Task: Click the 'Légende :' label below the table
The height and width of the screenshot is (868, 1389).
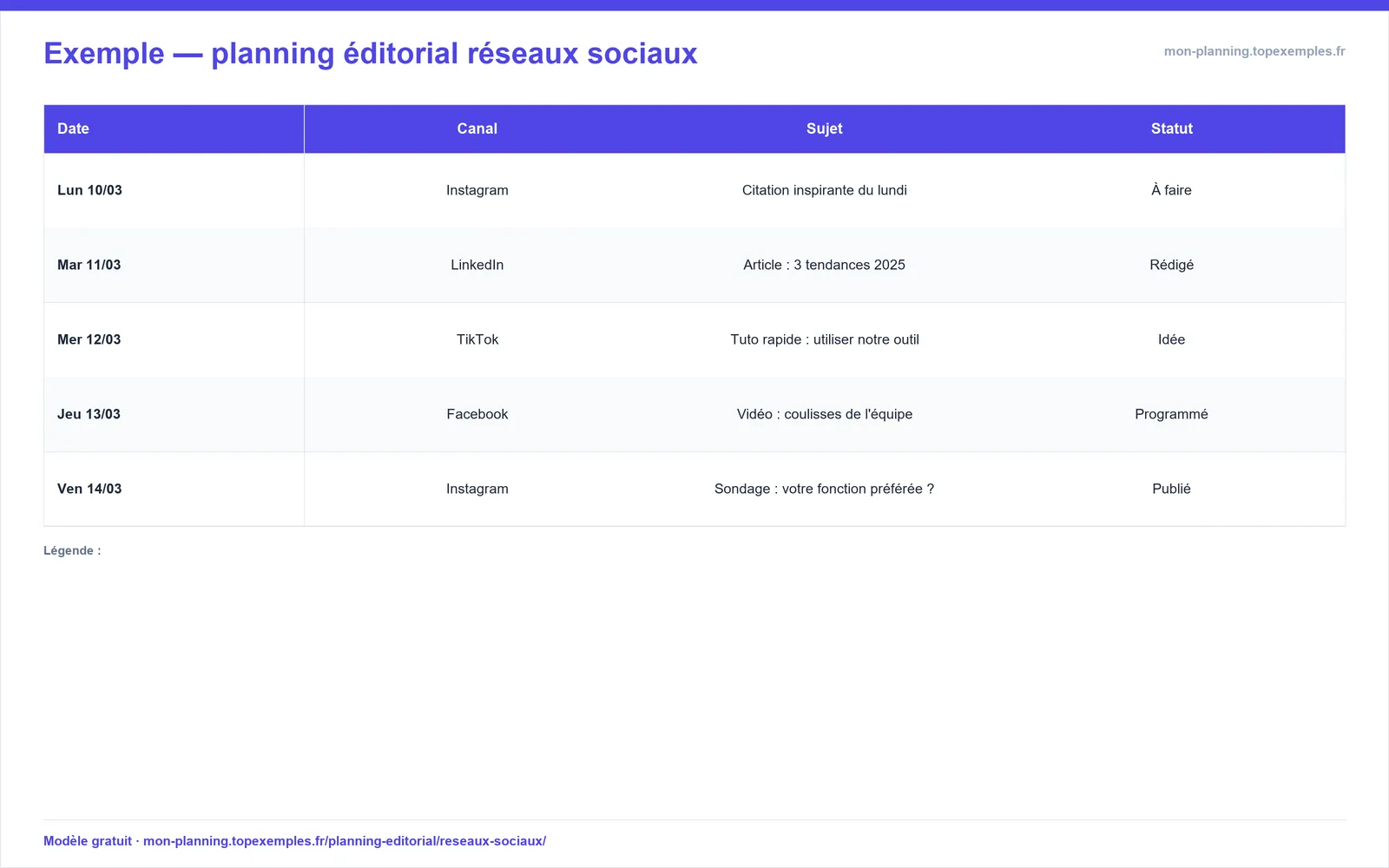Action: coord(72,550)
